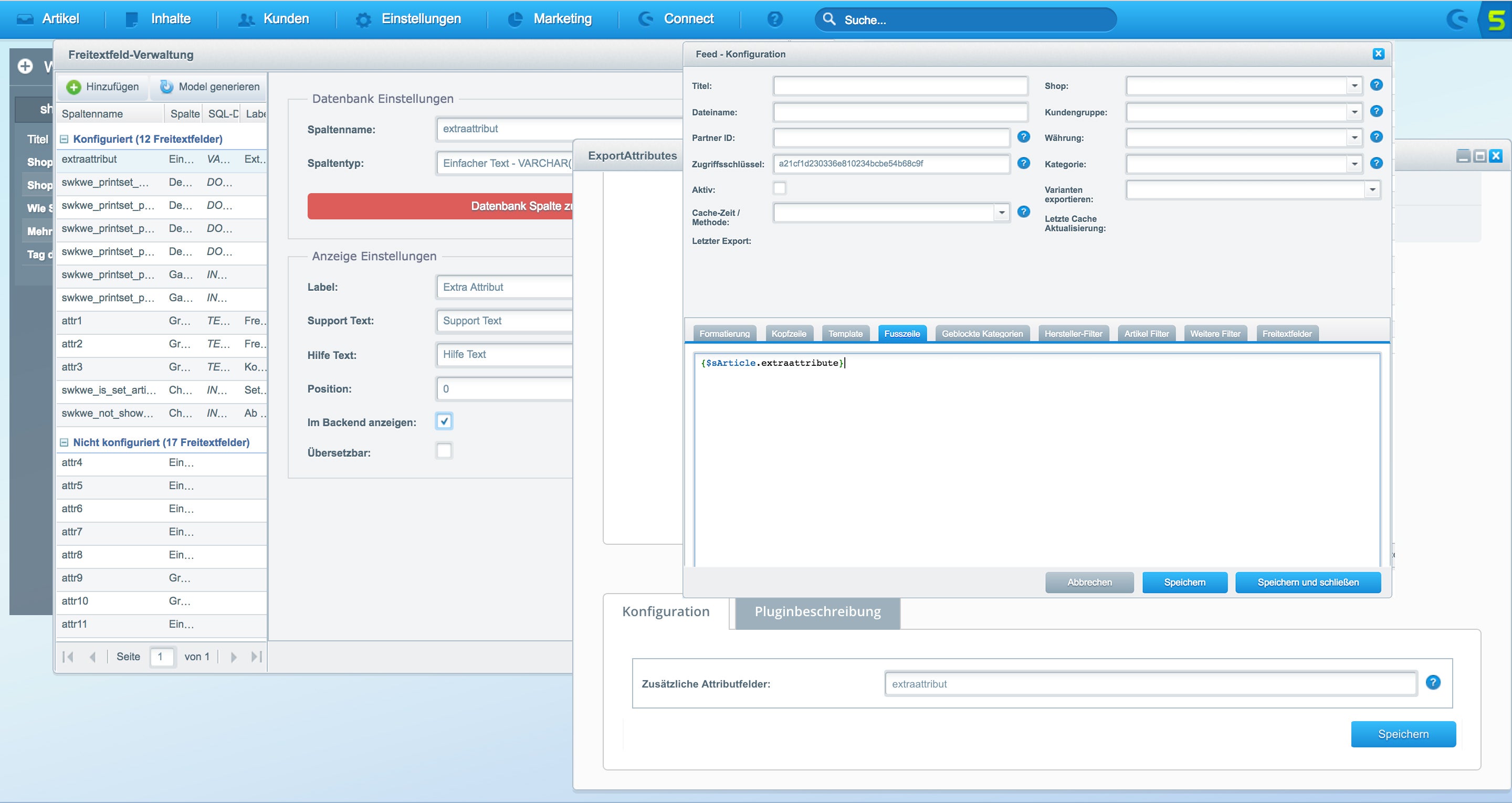
Task: Open the Connect menu
Action: click(676, 19)
